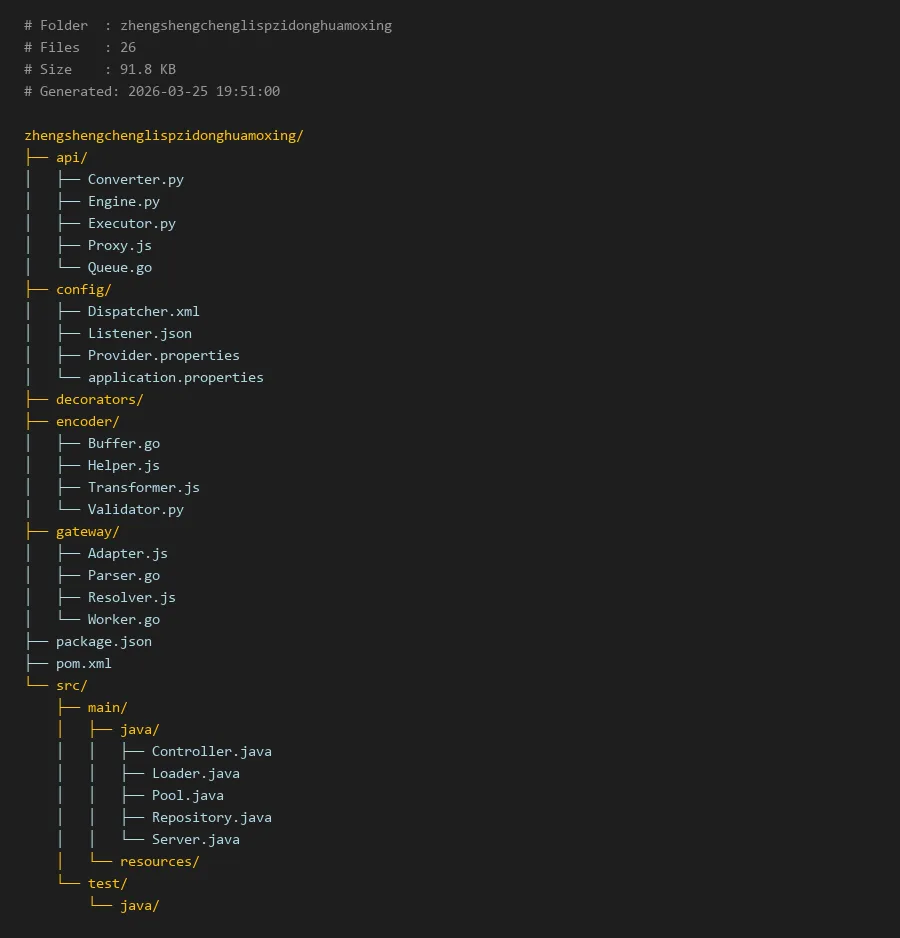Click package.json at root level
The image size is (900, 938).
tap(103, 641)
